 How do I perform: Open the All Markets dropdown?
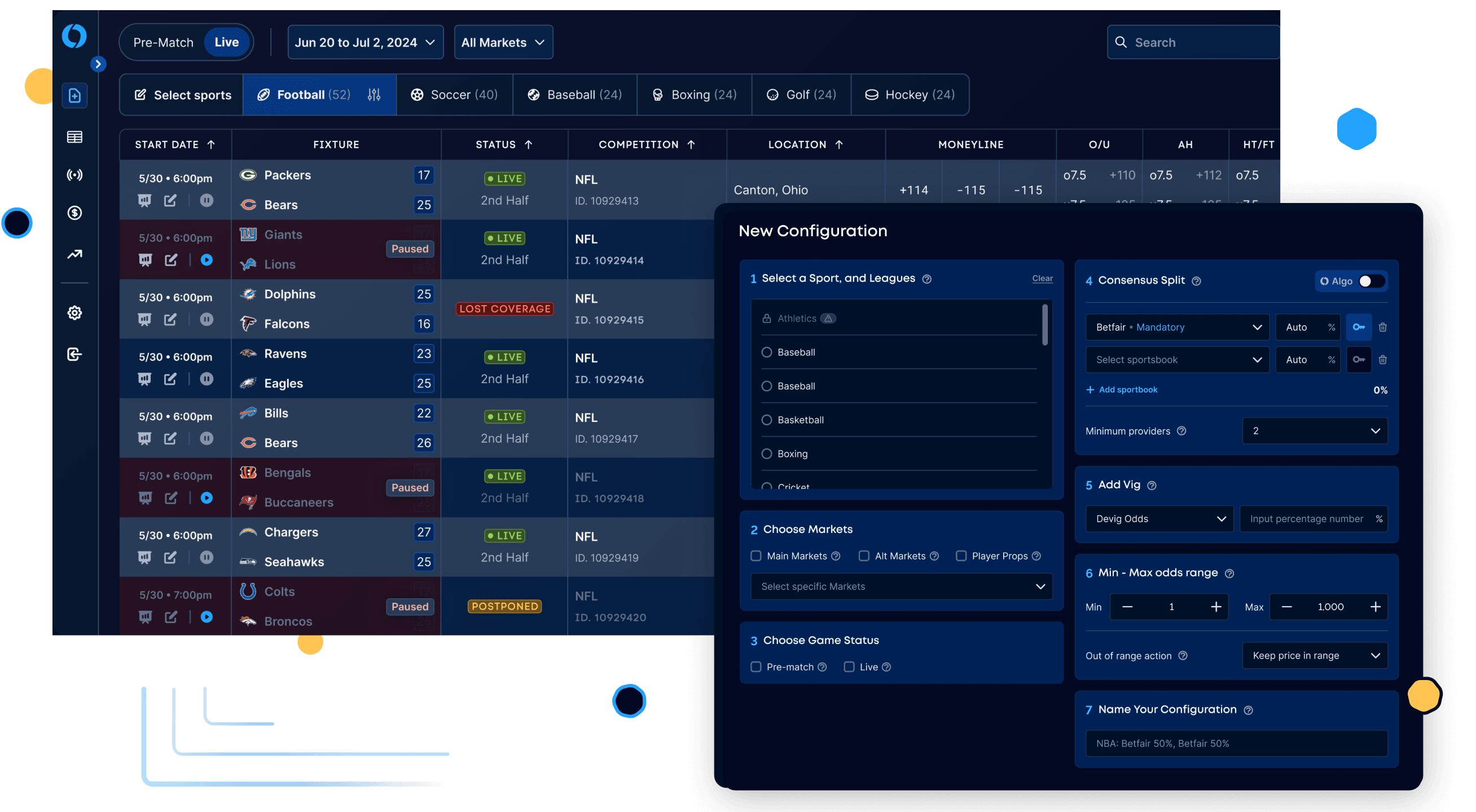(503, 42)
